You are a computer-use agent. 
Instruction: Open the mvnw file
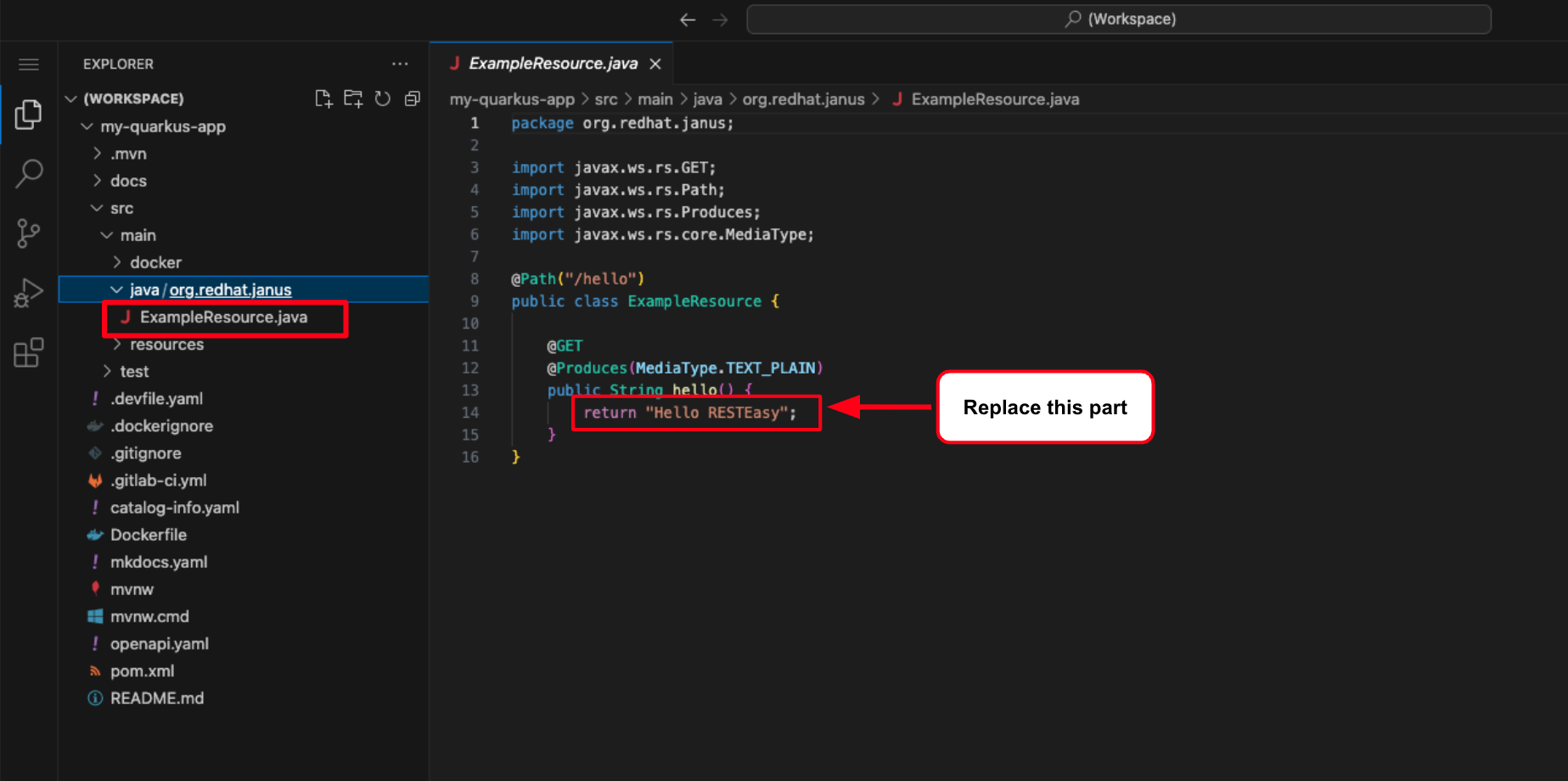click(132, 588)
